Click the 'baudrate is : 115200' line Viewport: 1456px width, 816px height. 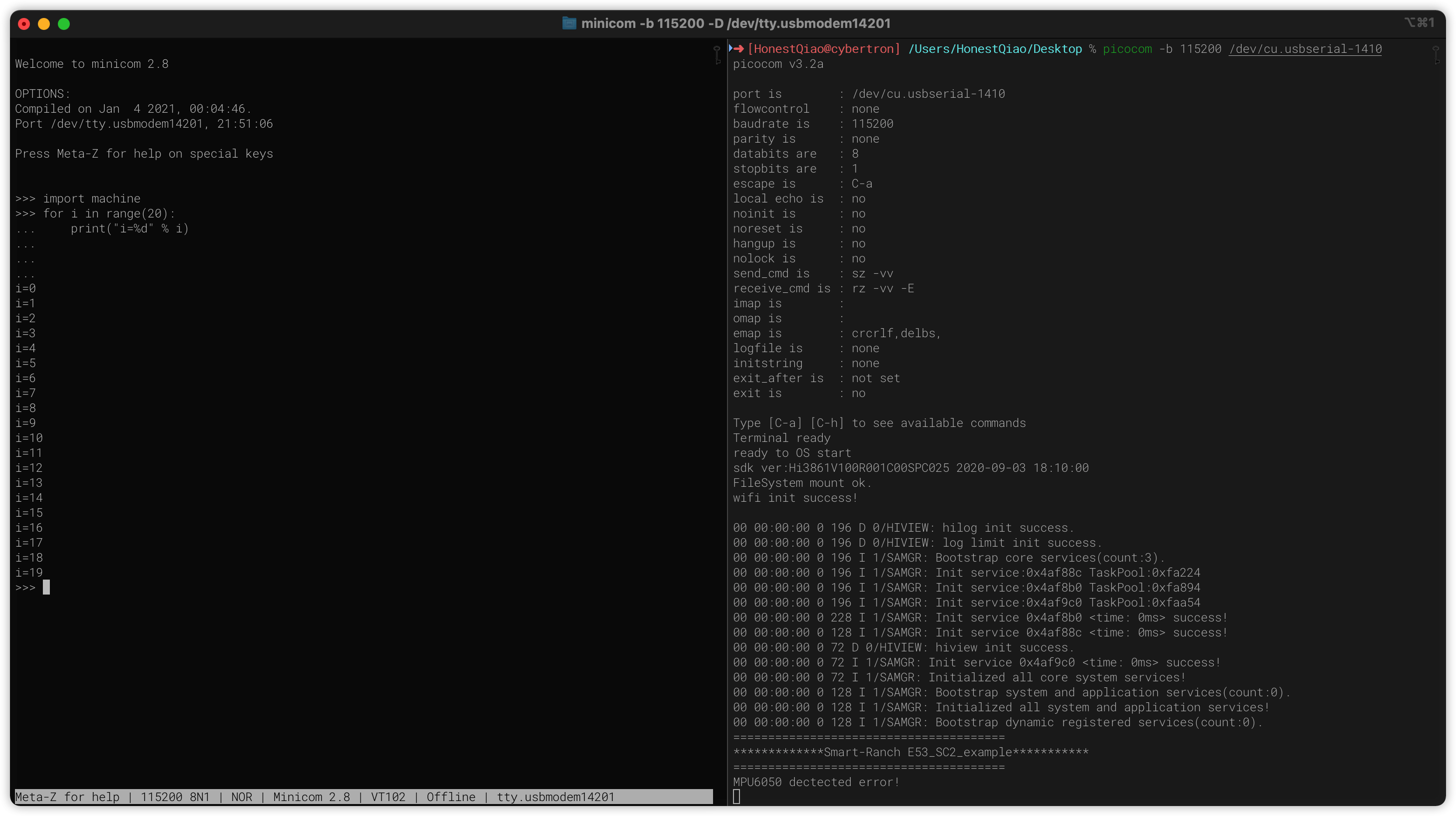813,124
